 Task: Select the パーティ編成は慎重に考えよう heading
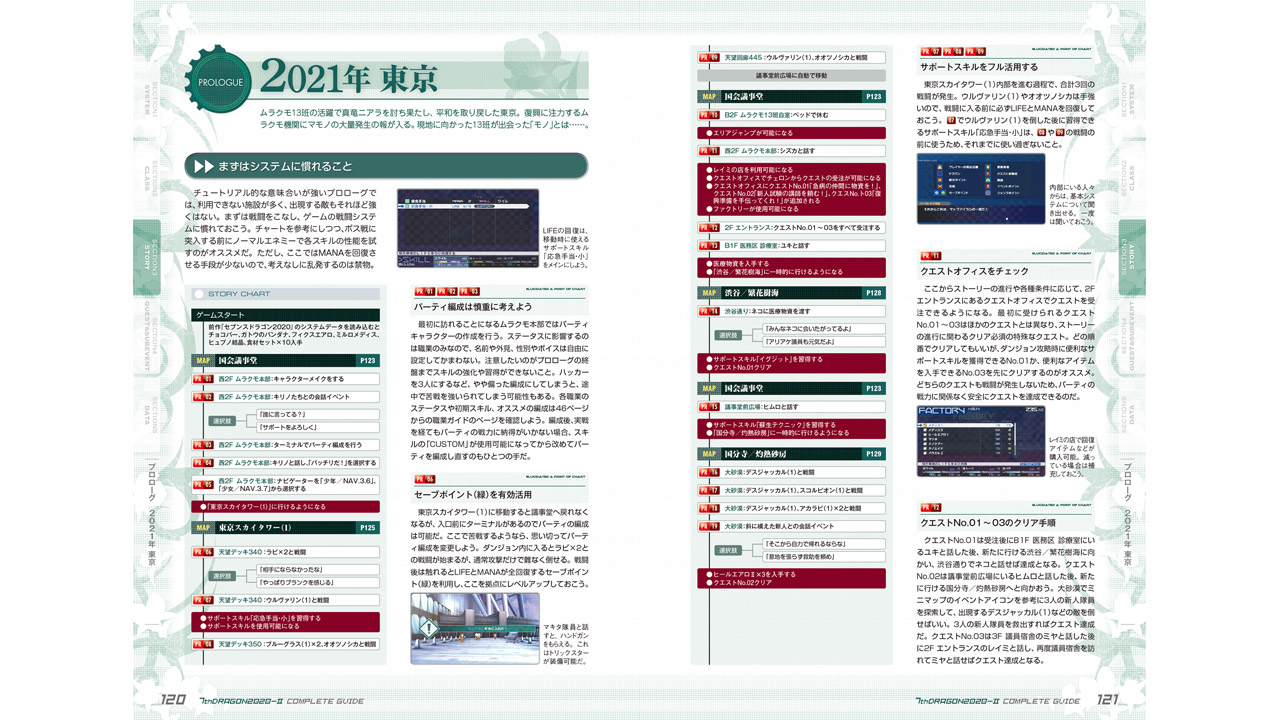tap(473, 306)
